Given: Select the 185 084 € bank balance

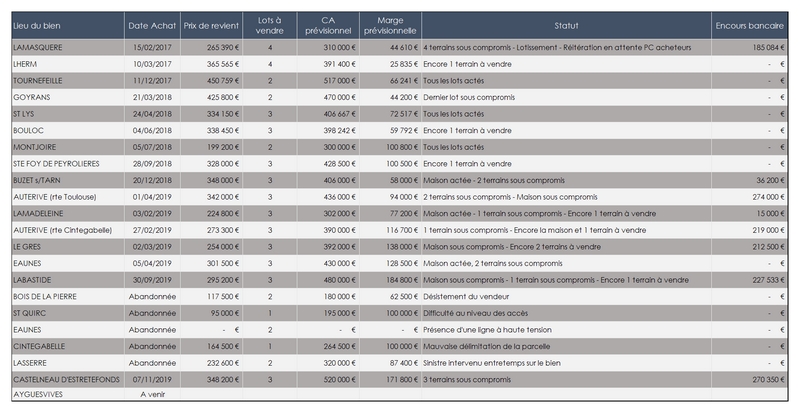Looking at the screenshot, I should coord(749,47).
